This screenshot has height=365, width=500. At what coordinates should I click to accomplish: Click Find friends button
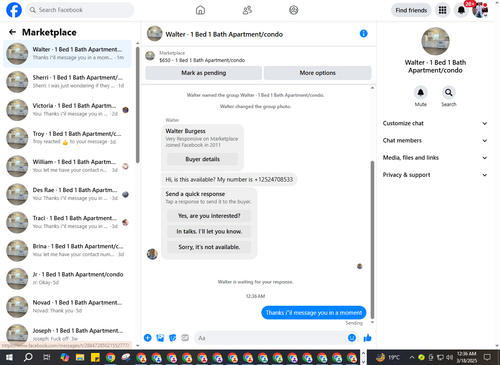click(411, 10)
